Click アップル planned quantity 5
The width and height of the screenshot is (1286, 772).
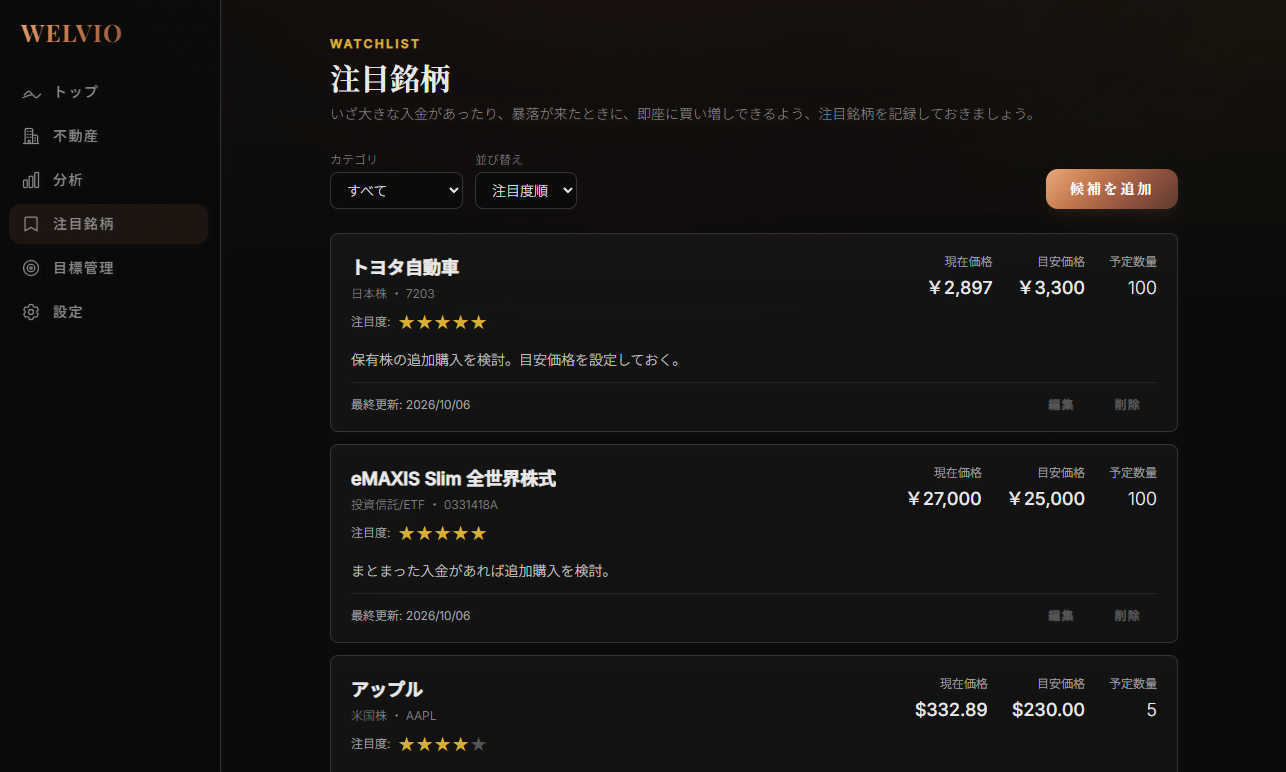[x=1151, y=710]
